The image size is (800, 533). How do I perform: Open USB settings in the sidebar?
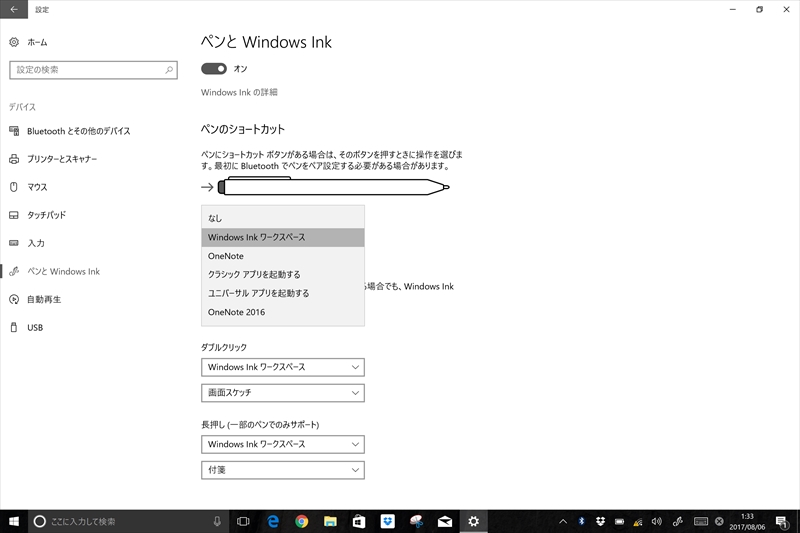coord(27,327)
